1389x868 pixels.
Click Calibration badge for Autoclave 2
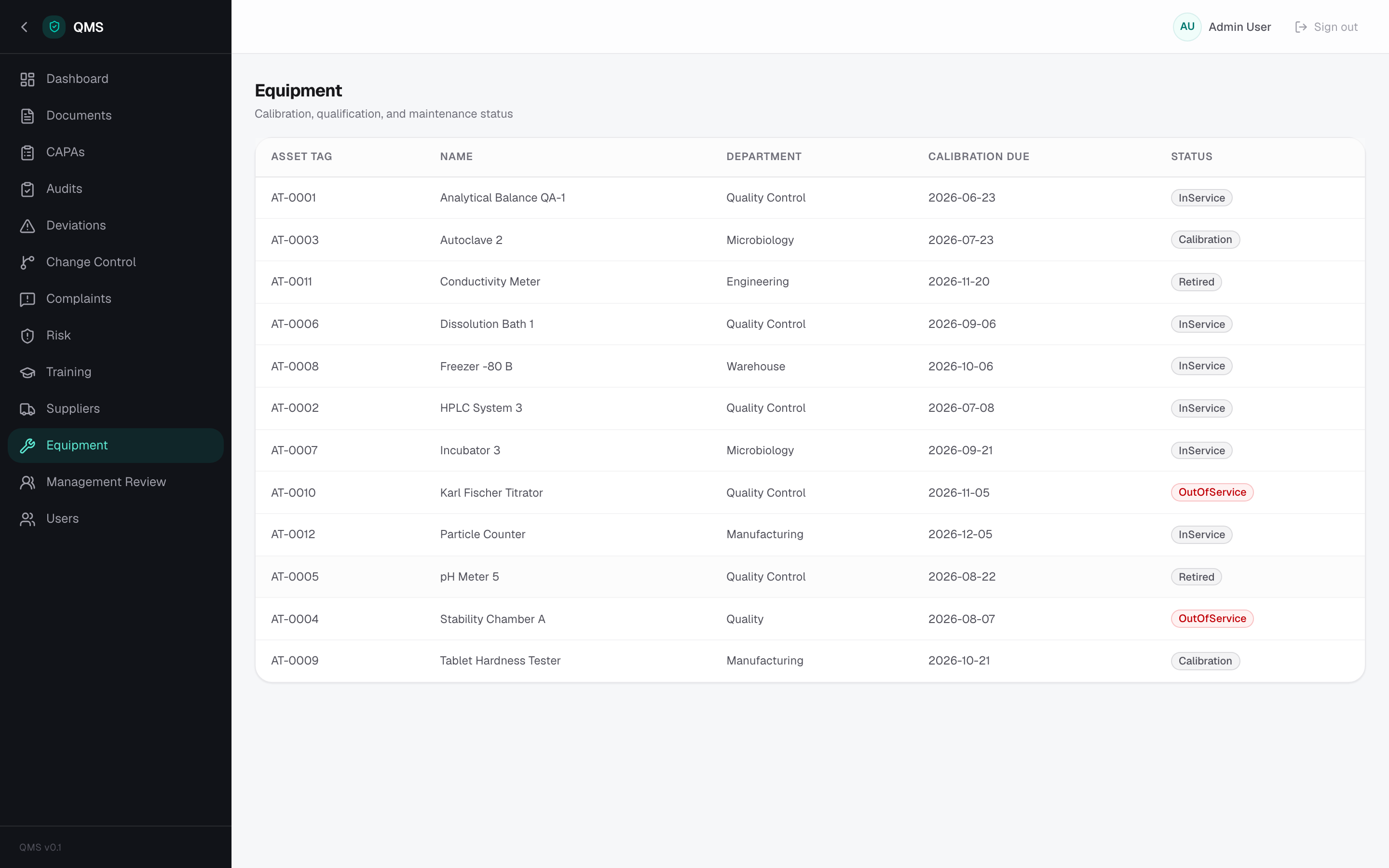pyautogui.click(x=1205, y=239)
